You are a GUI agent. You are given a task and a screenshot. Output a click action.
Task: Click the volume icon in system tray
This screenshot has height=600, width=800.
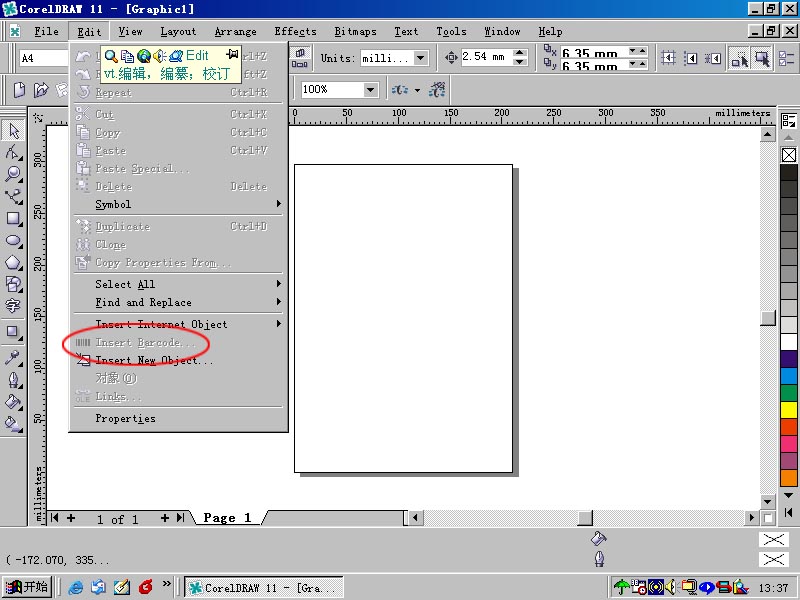click(670, 587)
